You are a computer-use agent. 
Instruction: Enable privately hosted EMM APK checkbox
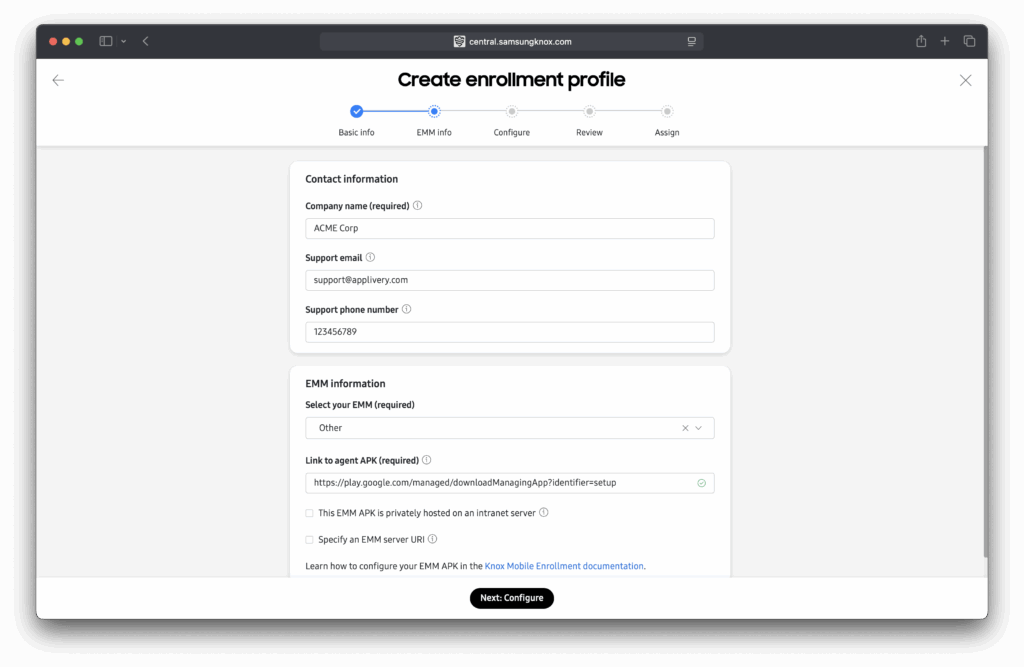310,513
